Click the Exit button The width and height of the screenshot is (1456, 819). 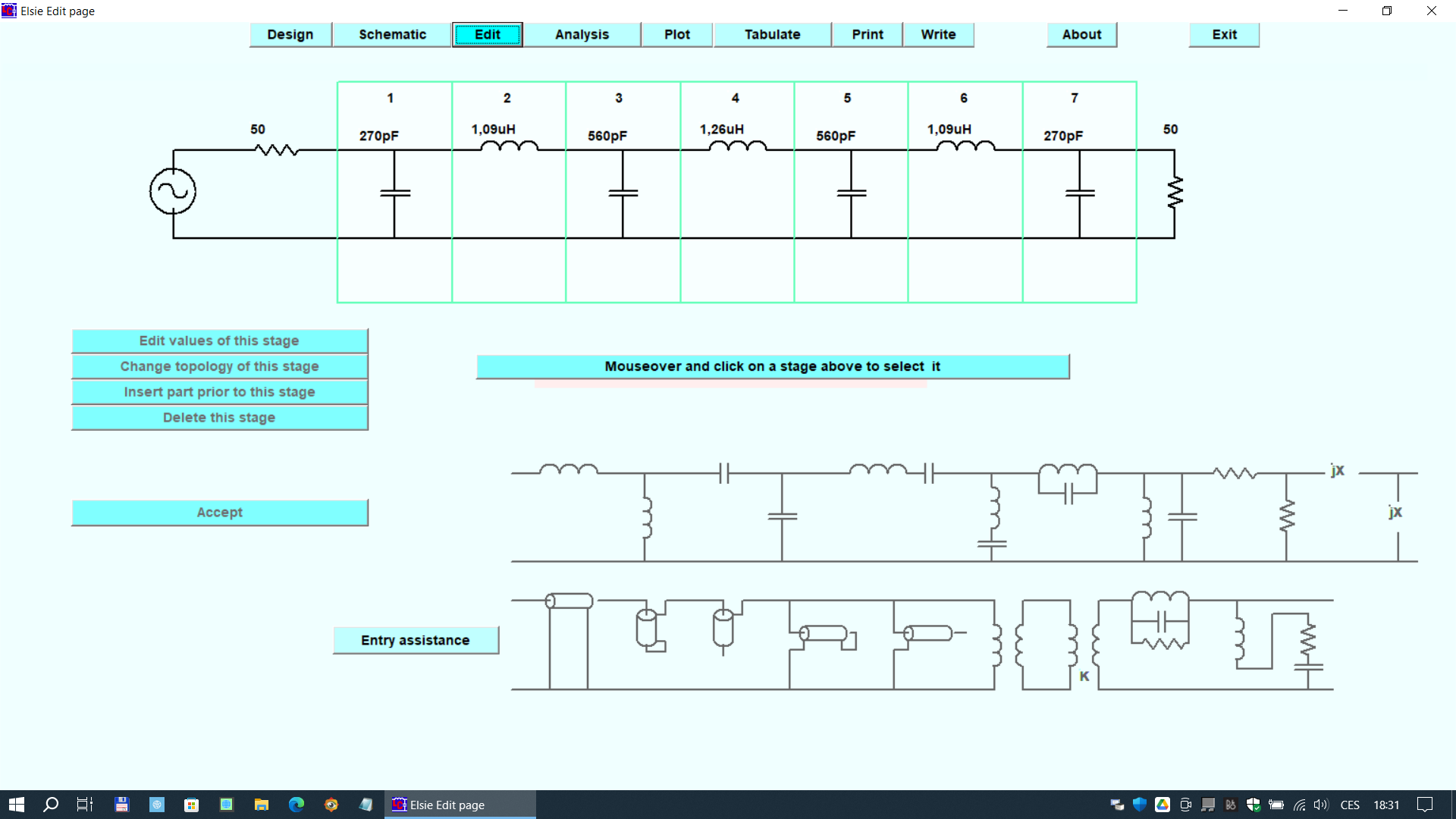(x=1223, y=35)
